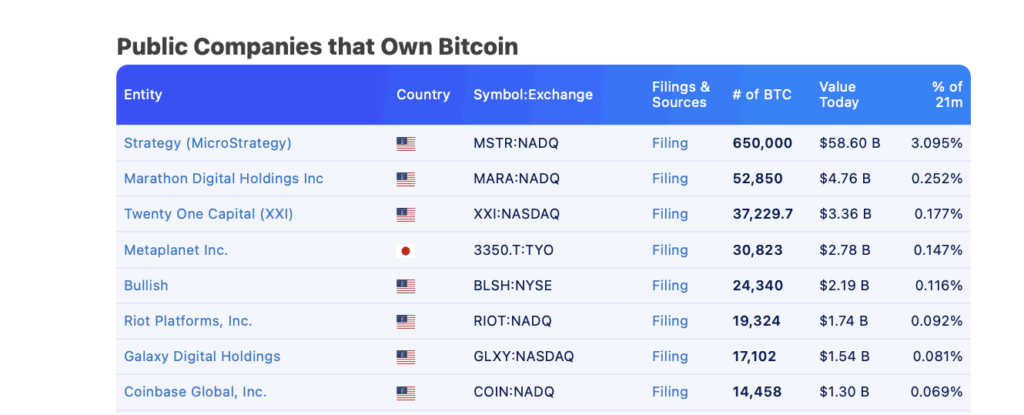This screenshot has width=1024, height=415.
Task: Sort by the Entity column header
Action: 143,95
